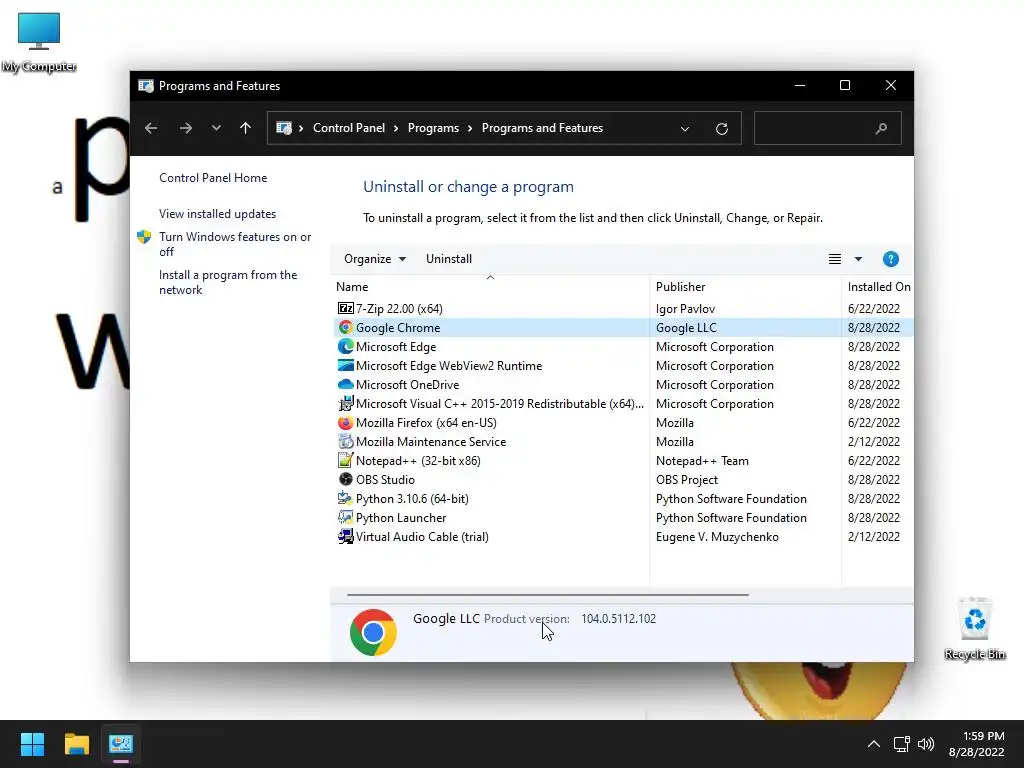Expand the chevron before Control Panel breadcrumb
The image size is (1024, 768).
(x=301, y=129)
